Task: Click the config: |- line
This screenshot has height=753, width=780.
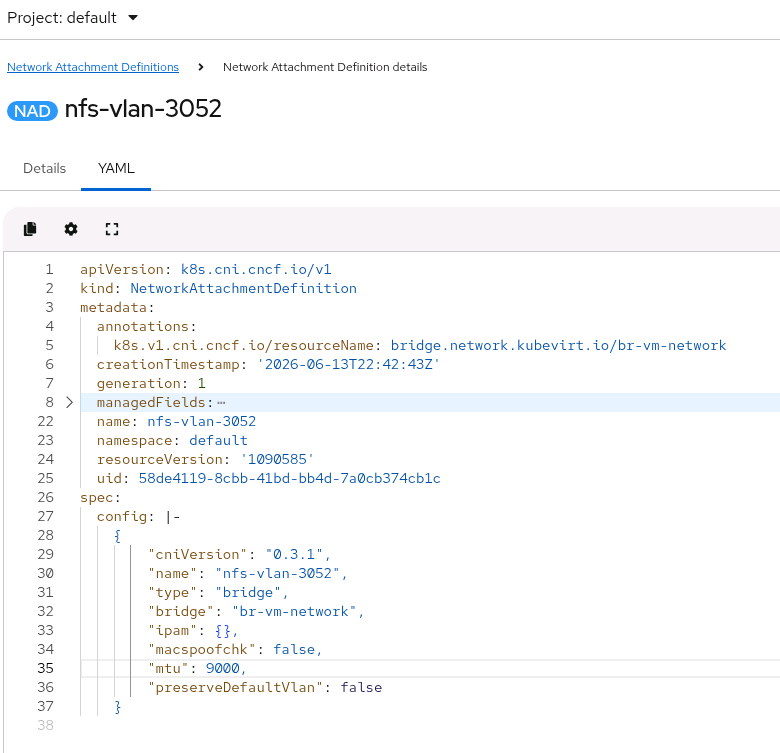Action: point(138,516)
